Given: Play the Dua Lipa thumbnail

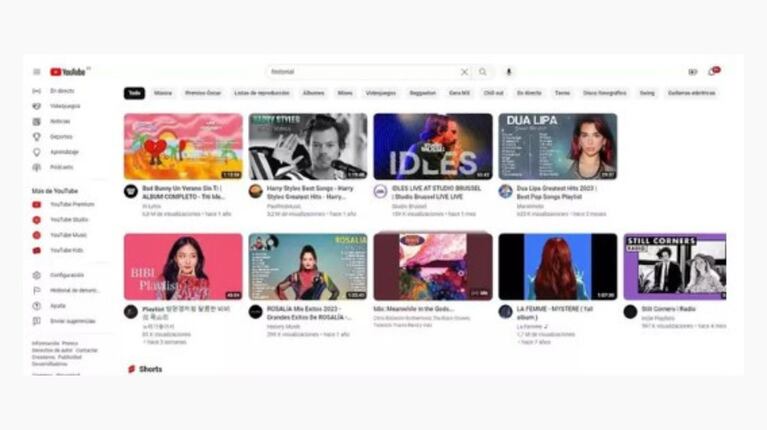Looking at the screenshot, I should click(x=558, y=147).
